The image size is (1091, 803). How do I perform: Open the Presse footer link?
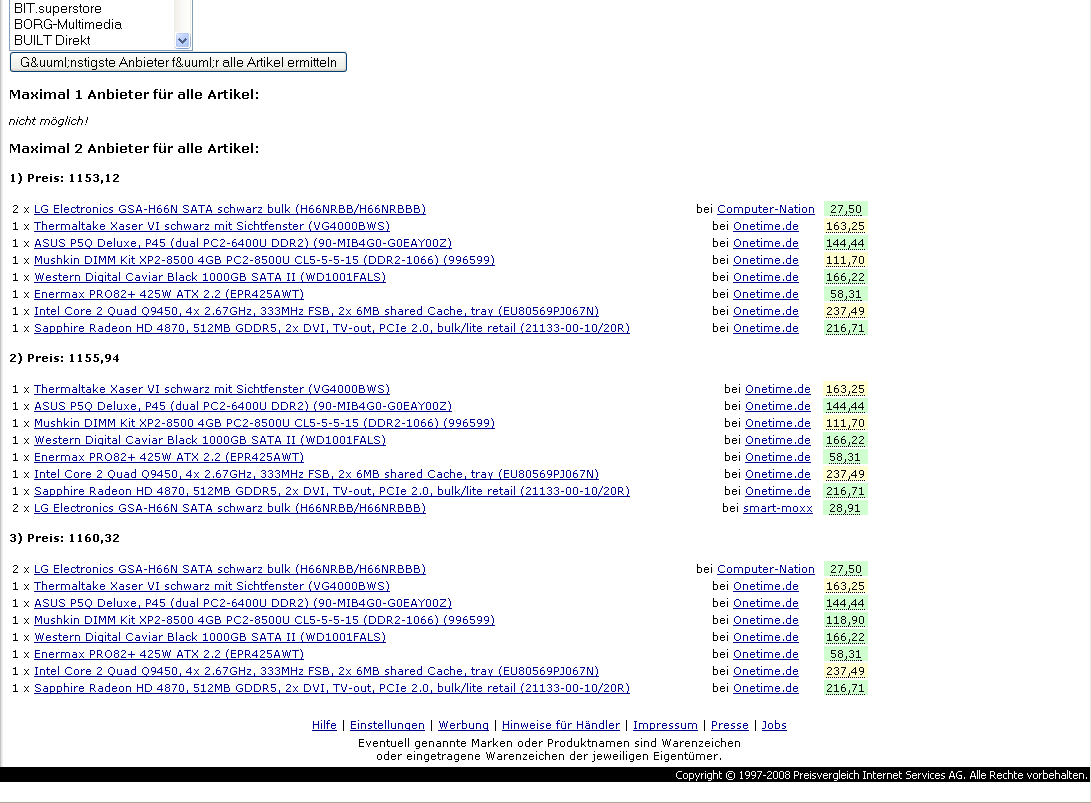(729, 725)
